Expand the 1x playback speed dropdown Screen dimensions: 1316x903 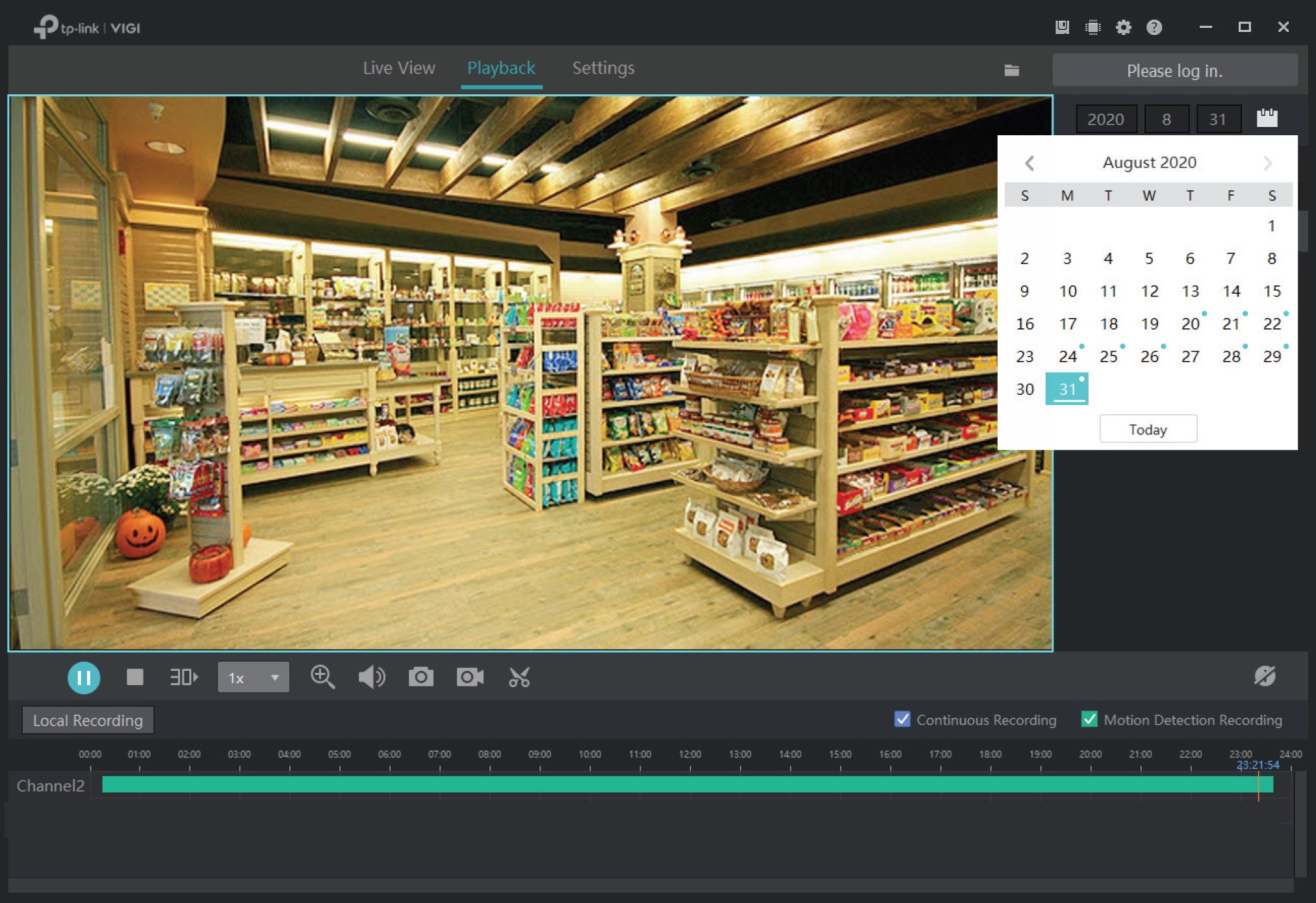click(253, 677)
